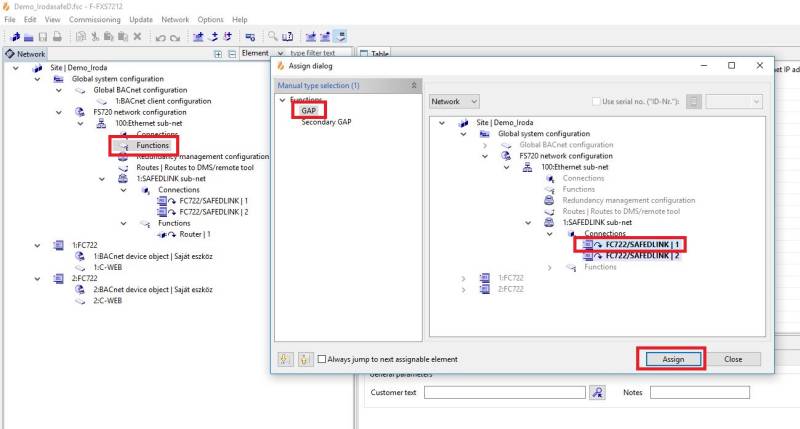This screenshot has height=429, width=800.
Task: Open the Element filter dropdown
Action: [281, 53]
